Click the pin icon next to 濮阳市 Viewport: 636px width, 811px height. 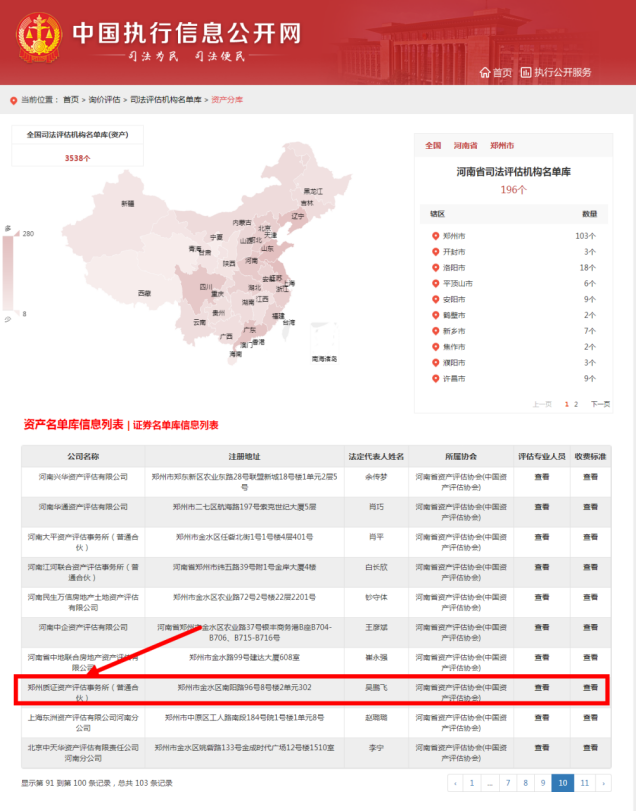(435, 363)
